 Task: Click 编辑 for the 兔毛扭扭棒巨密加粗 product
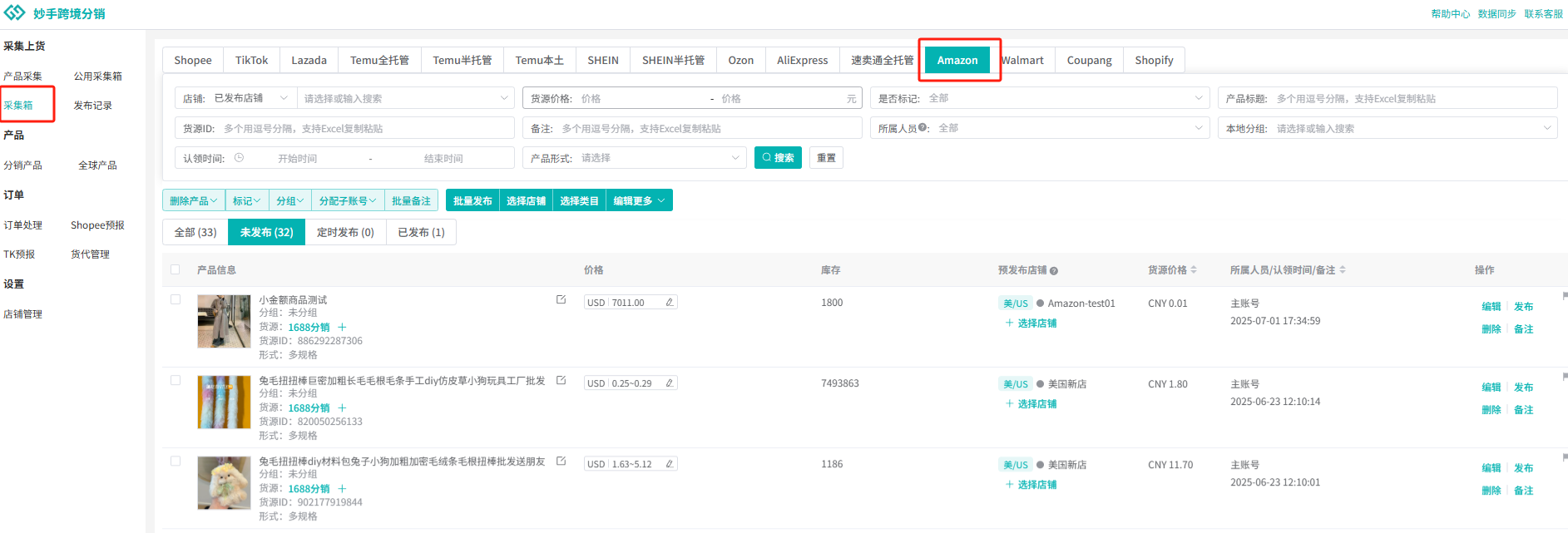point(1491,387)
